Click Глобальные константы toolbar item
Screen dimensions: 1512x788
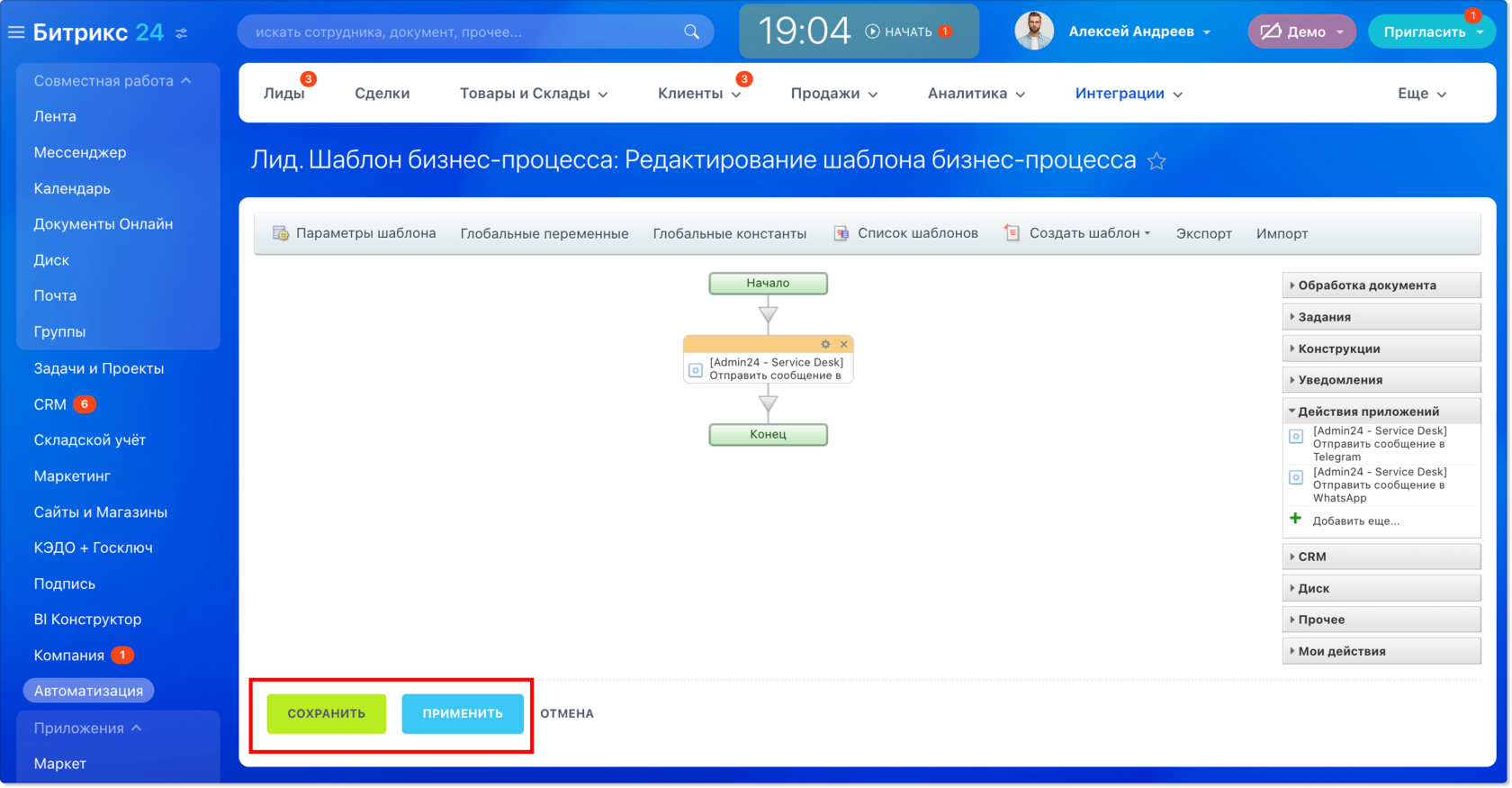pos(730,233)
